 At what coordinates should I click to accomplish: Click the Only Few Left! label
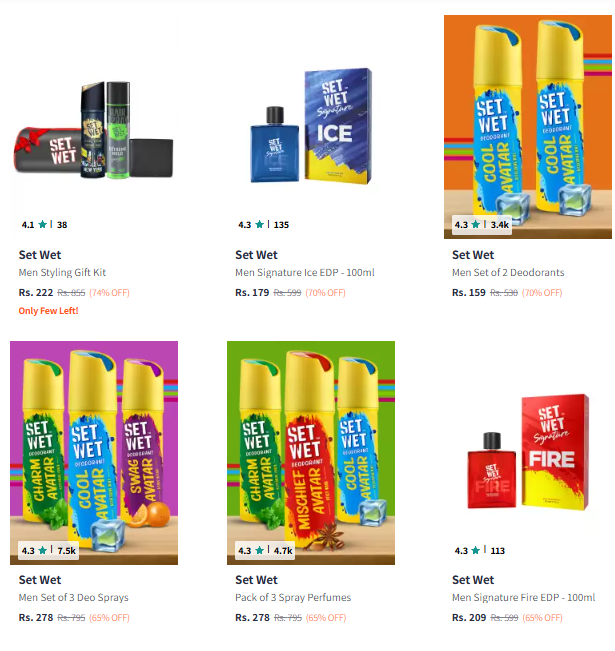[x=48, y=311]
